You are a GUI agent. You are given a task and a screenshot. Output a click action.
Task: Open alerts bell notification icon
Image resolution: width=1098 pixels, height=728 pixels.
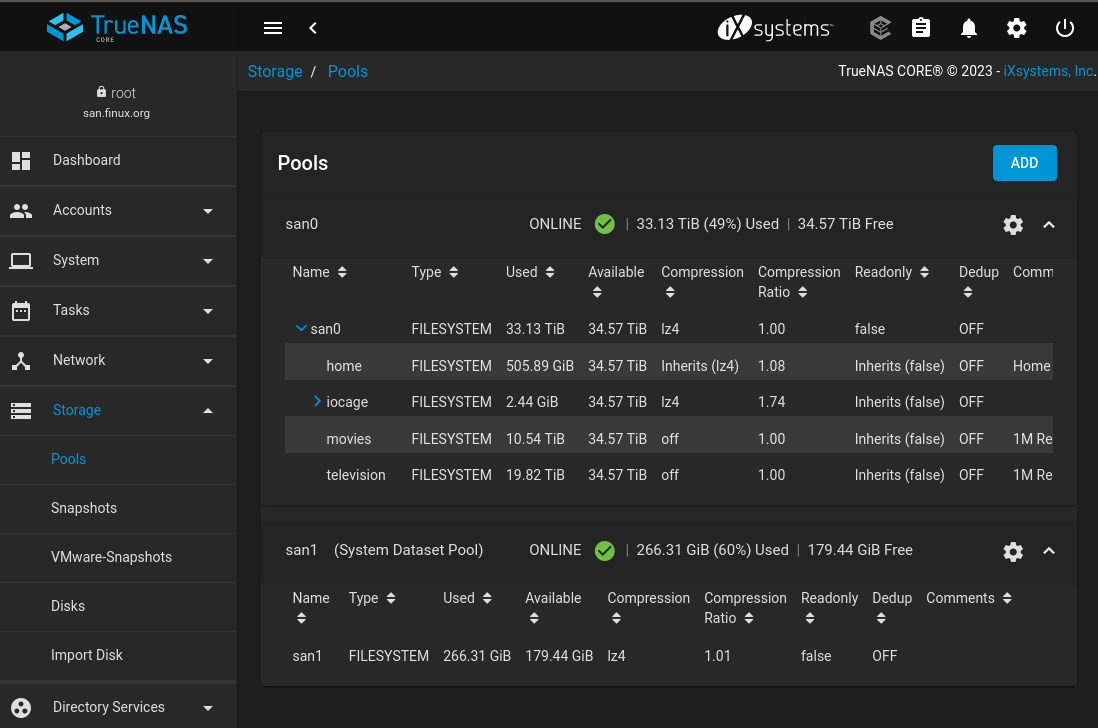(968, 28)
